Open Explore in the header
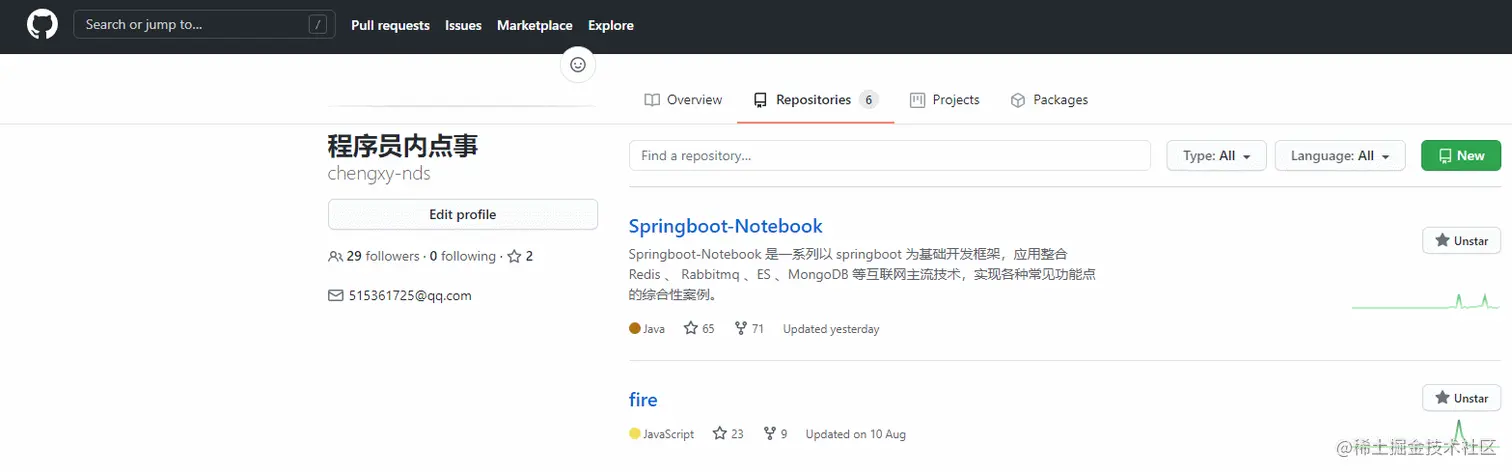The image size is (1512, 472). [611, 25]
